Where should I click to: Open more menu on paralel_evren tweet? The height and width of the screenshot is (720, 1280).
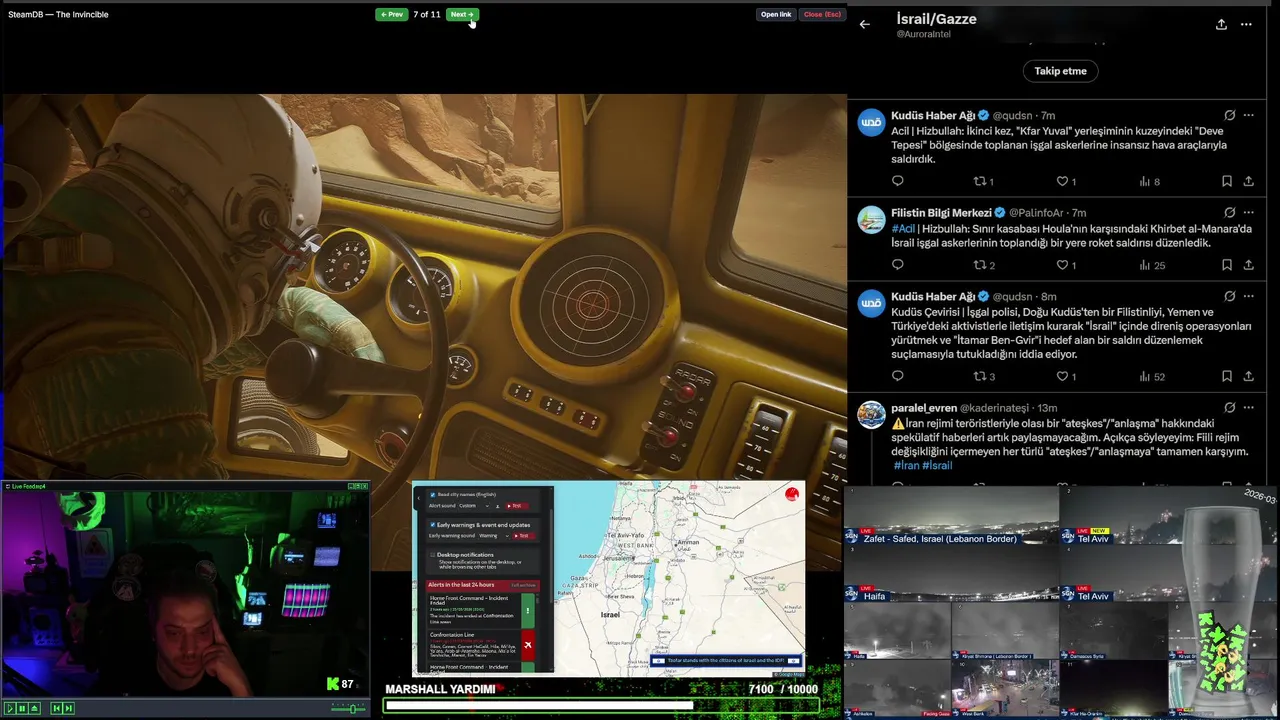(1248, 407)
